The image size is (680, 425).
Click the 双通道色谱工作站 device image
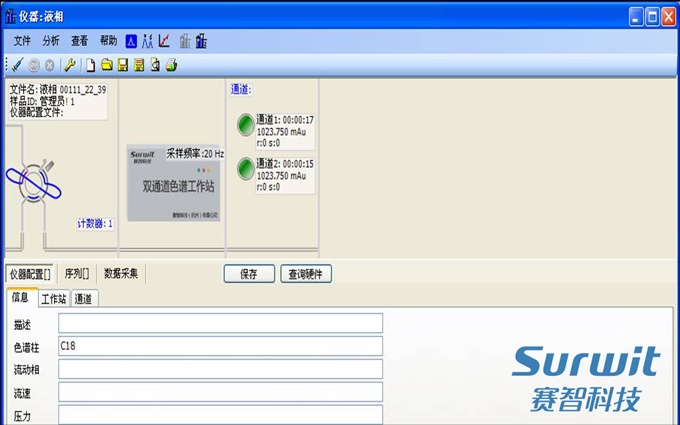click(173, 185)
